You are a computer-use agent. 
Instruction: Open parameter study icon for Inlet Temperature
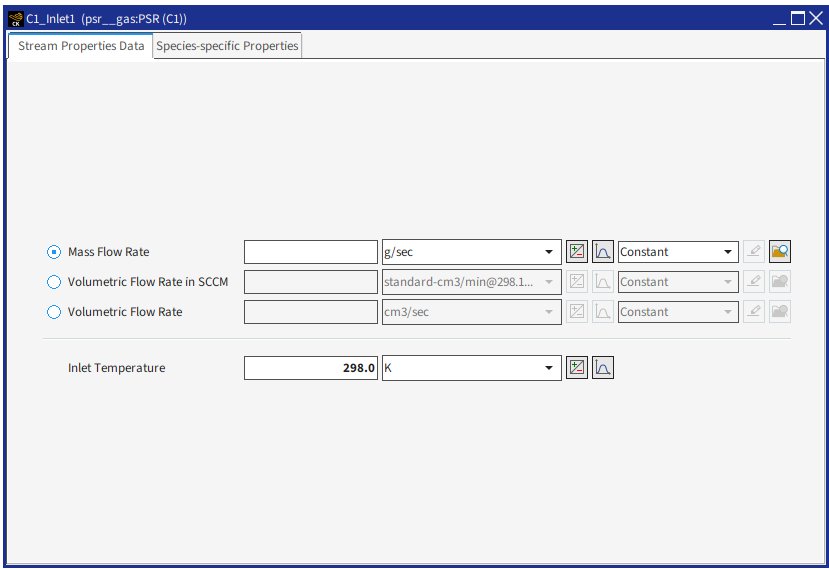tap(577, 368)
